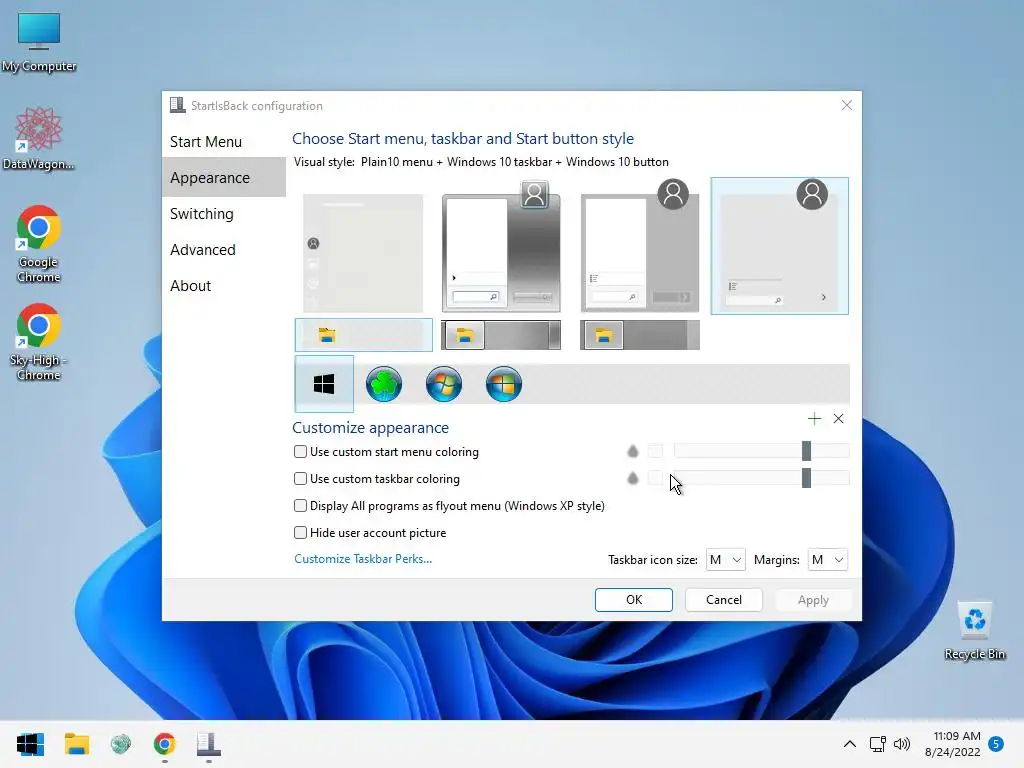Screen dimensions: 1024x768
Task: Click the OK button
Action: pos(633,600)
